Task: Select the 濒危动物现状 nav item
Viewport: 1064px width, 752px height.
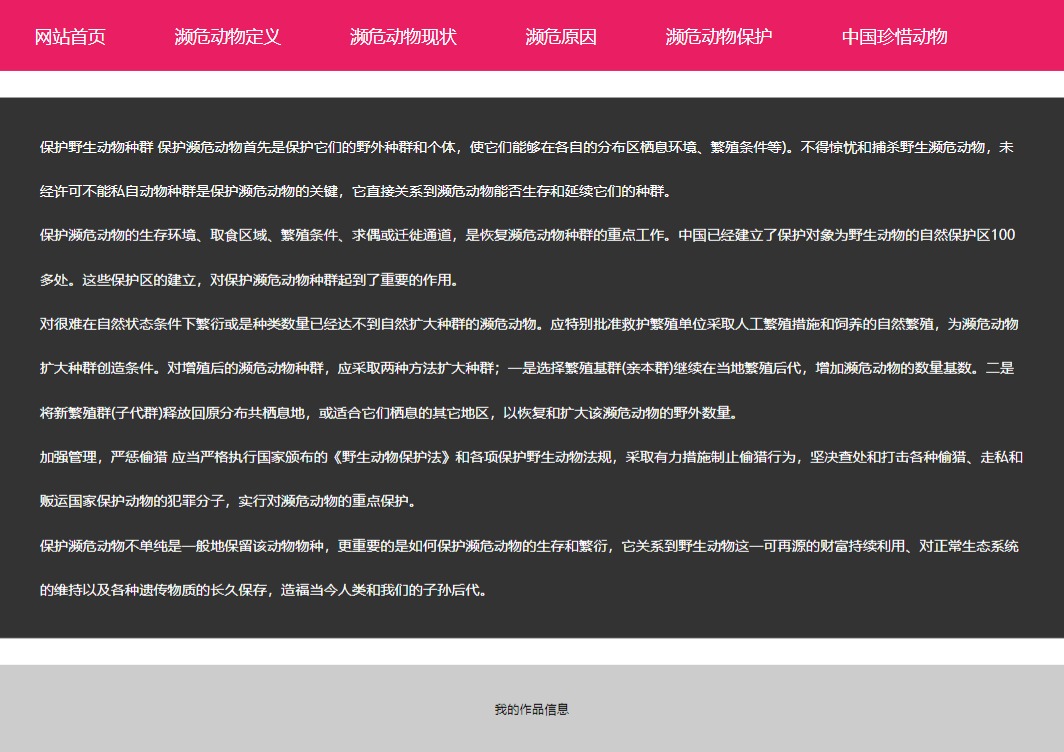Action: click(x=403, y=37)
